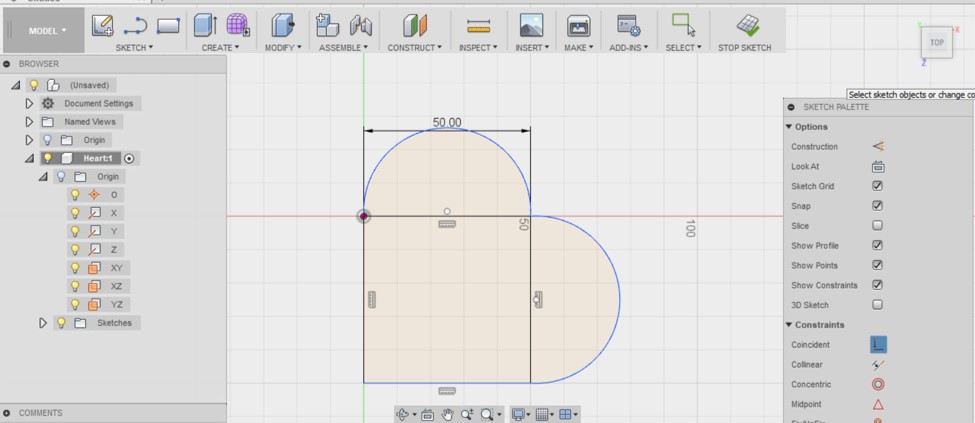Open the INSERT menu
Viewport: 975px width, 423px height.
532,47
